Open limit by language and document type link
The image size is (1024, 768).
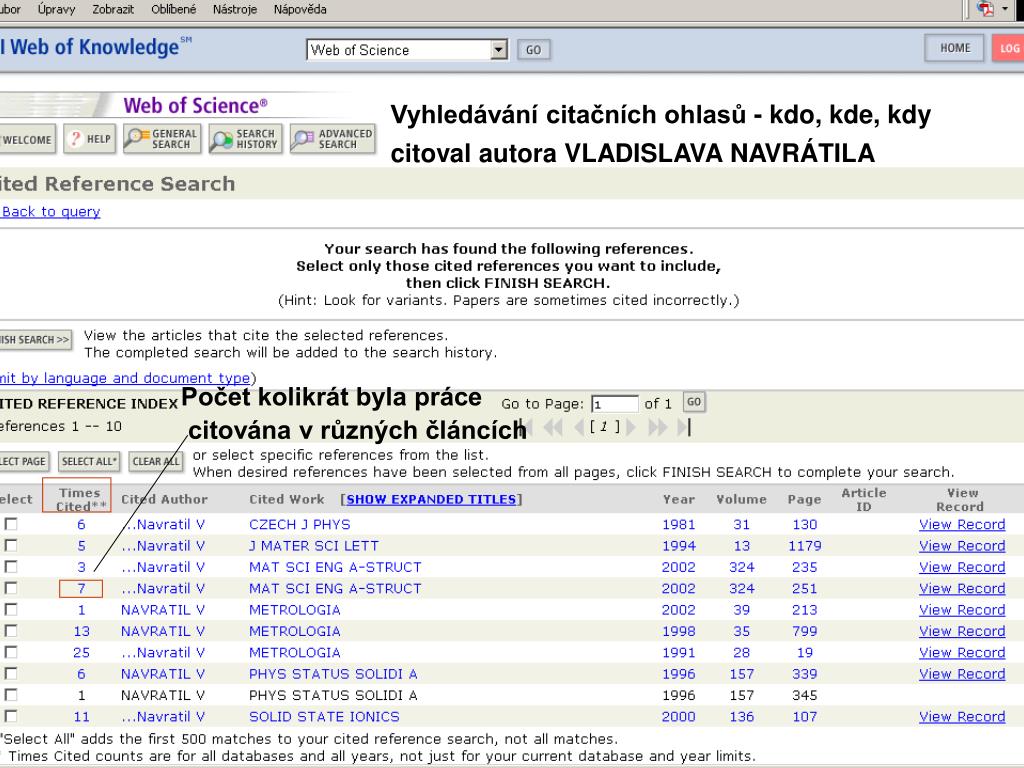pyautogui.click(x=125, y=378)
